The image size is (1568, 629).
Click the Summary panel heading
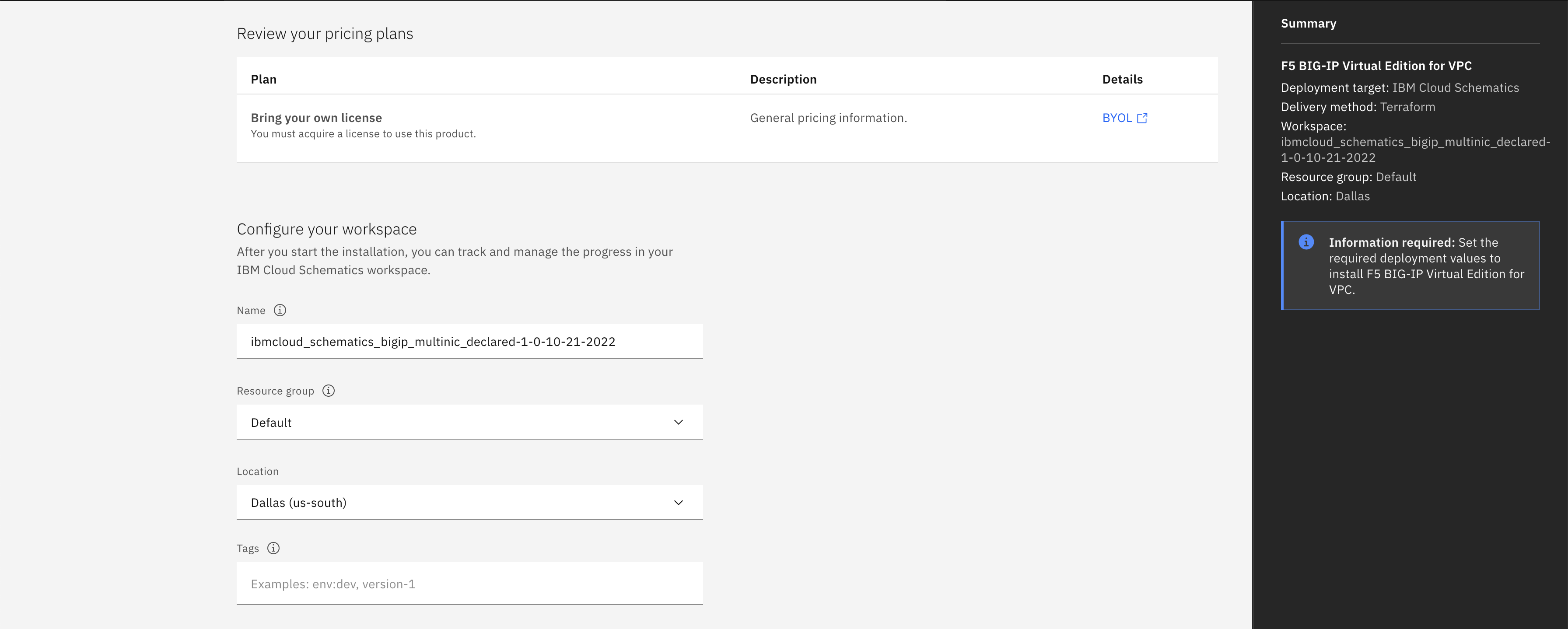click(x=1308, y=23)
